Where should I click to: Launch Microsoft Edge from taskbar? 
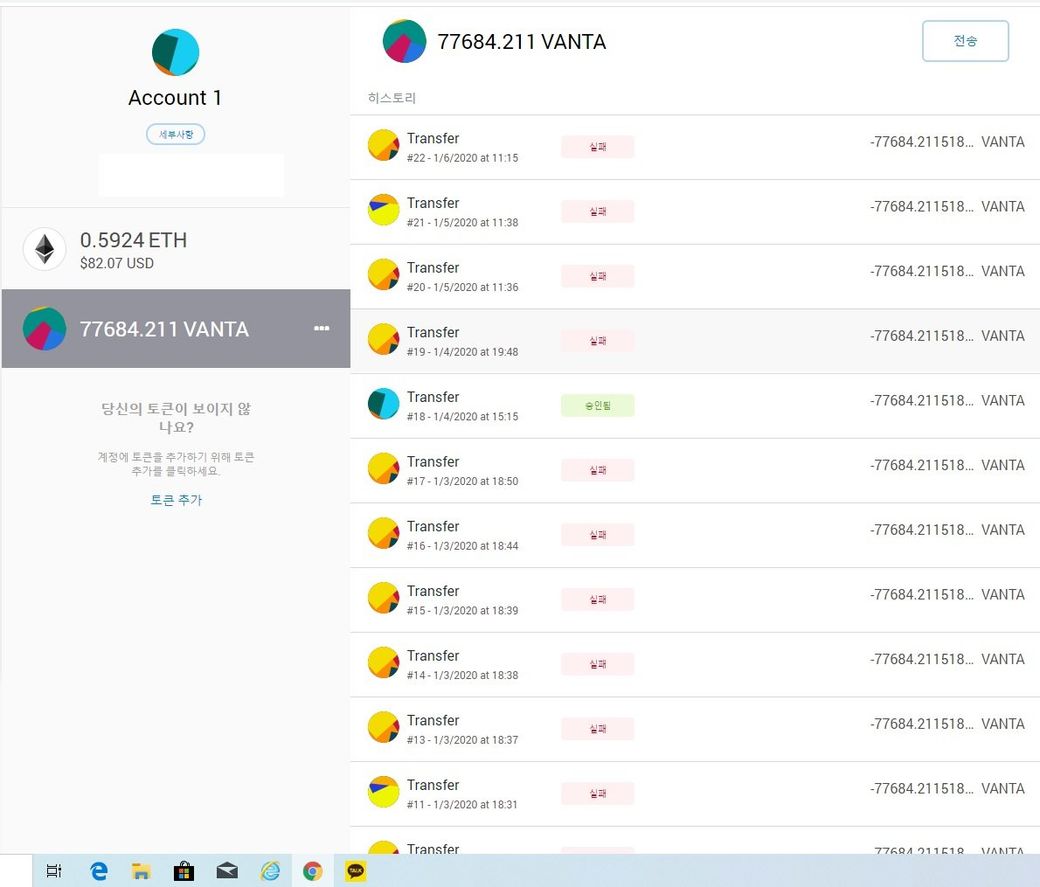(98, 871)
